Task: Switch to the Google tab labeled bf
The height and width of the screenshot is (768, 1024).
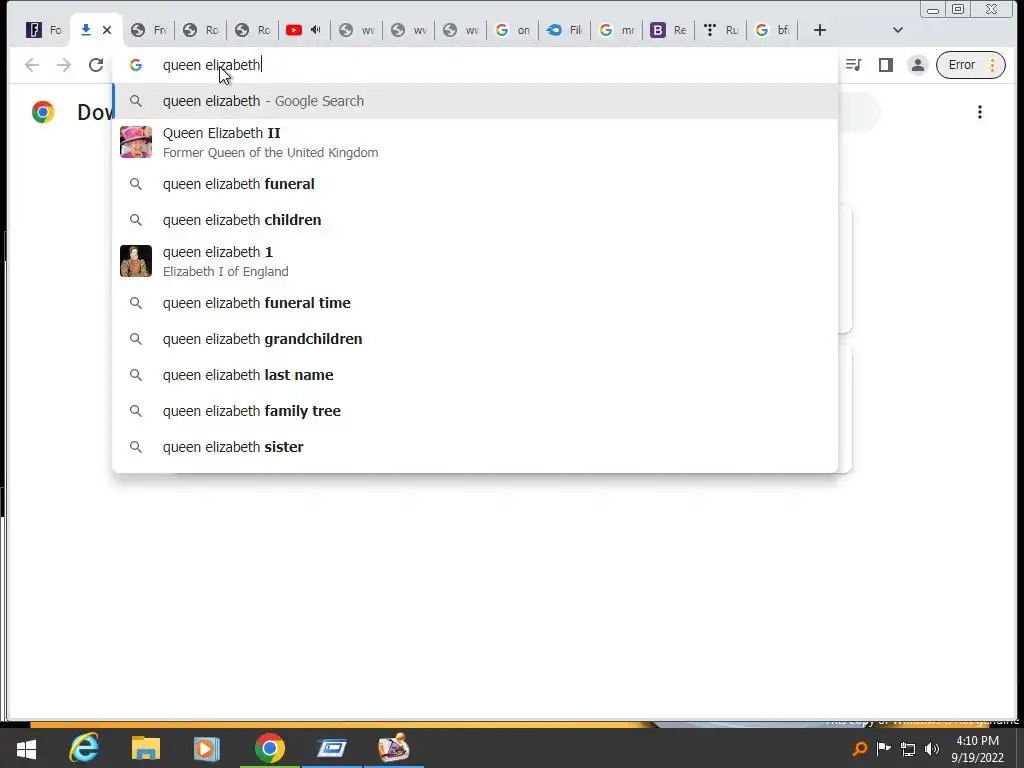Action: coord(773,30)
